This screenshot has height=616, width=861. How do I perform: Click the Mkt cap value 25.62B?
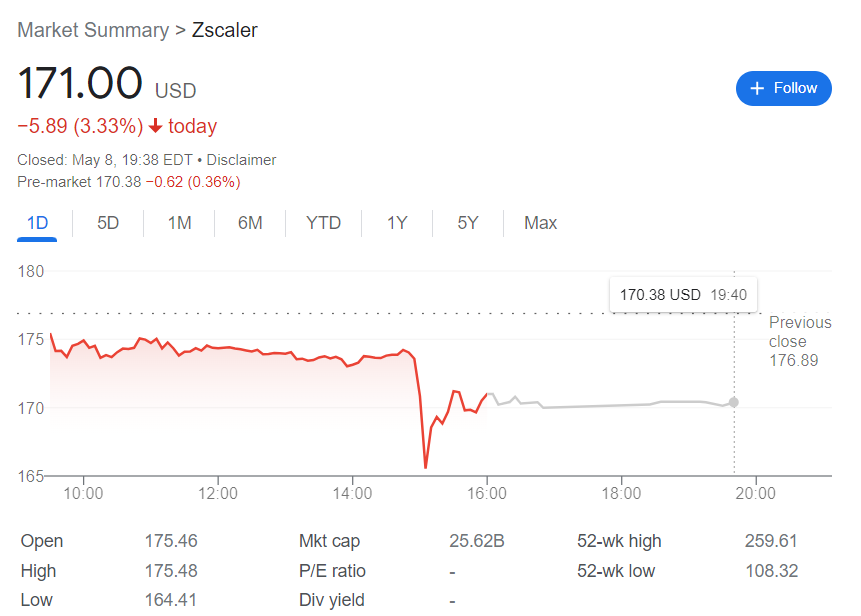point(477,541)
